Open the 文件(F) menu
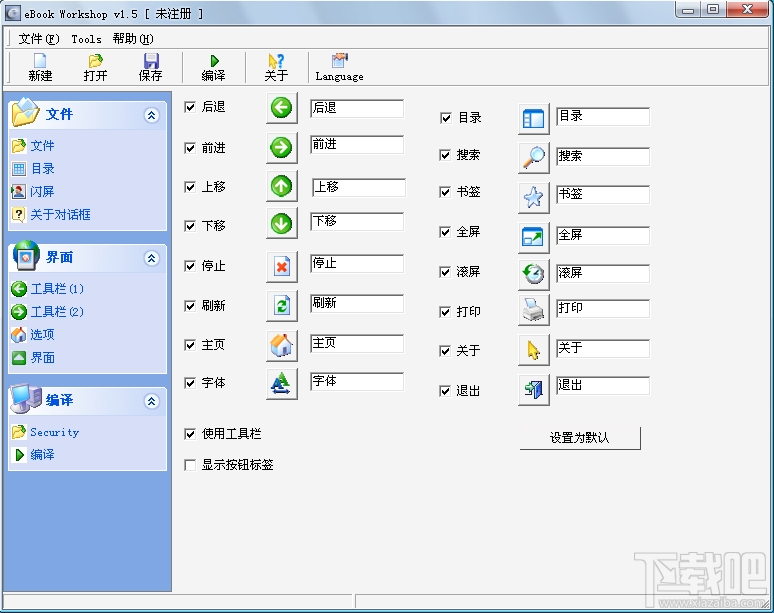The image size is (774, 613). pos(39,38)
